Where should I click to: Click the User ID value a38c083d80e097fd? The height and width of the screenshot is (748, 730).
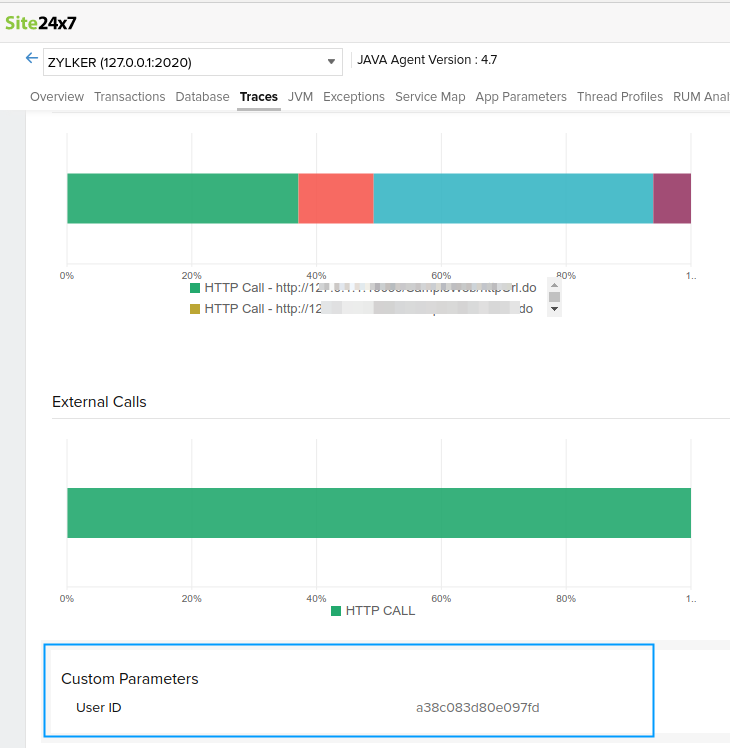pos(477,708)
